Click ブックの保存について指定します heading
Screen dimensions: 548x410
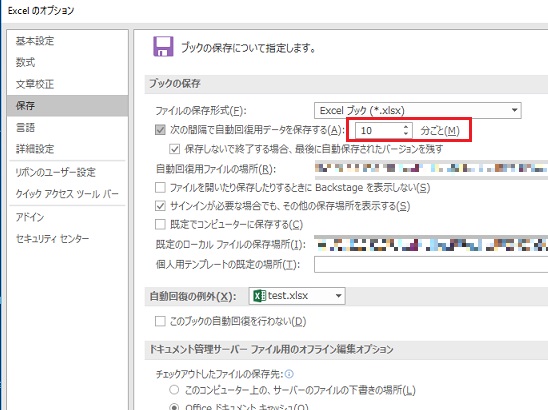point(248,48)
